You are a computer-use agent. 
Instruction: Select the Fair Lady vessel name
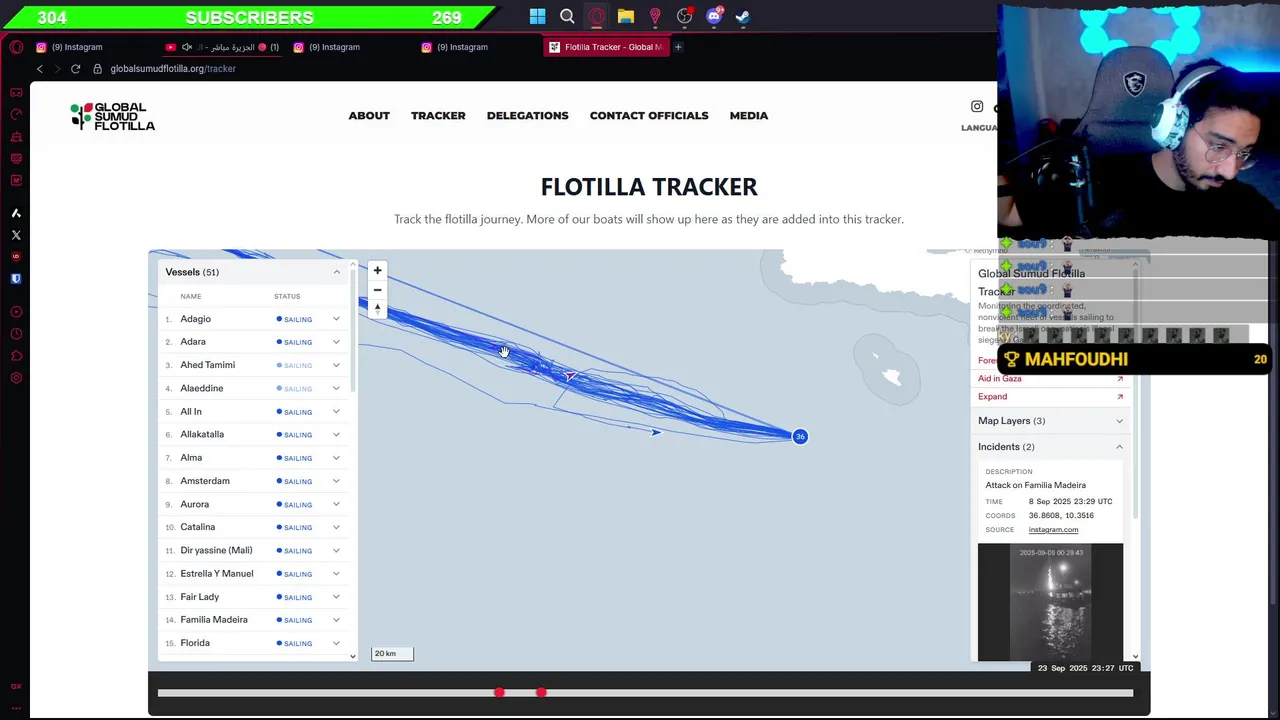199,597
